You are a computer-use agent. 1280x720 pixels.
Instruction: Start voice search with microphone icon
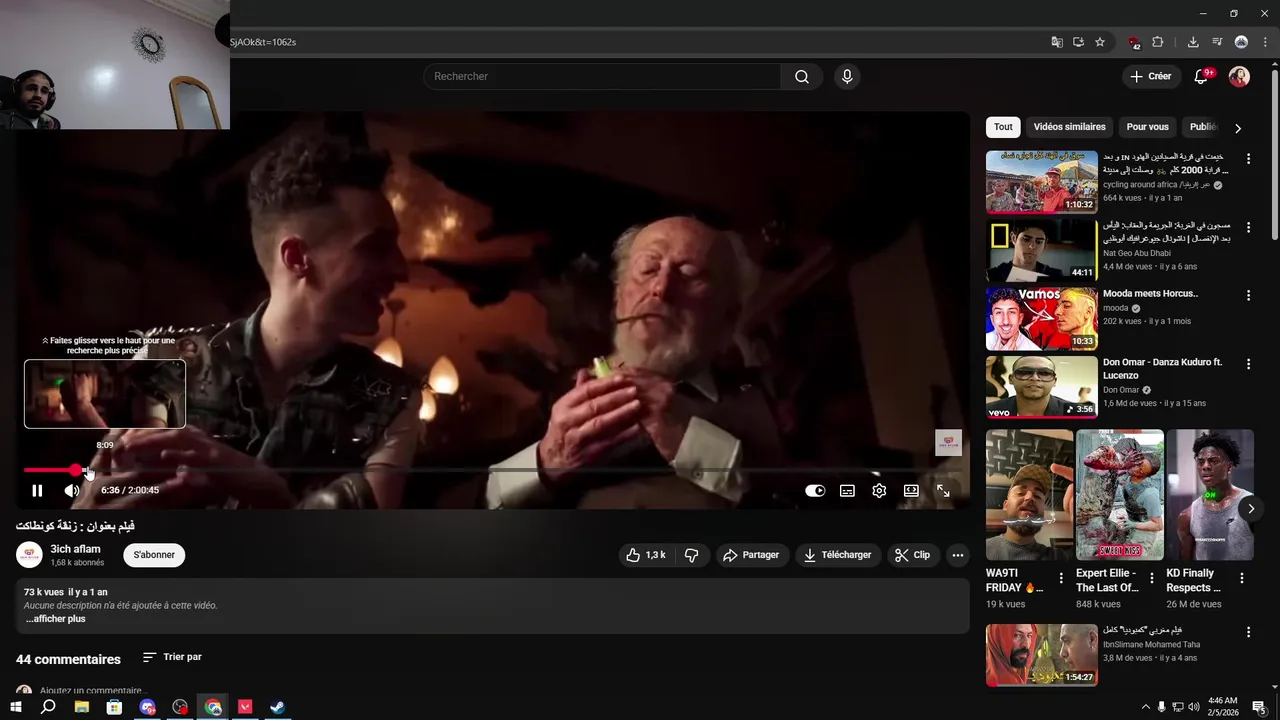(x=847, y=77)
